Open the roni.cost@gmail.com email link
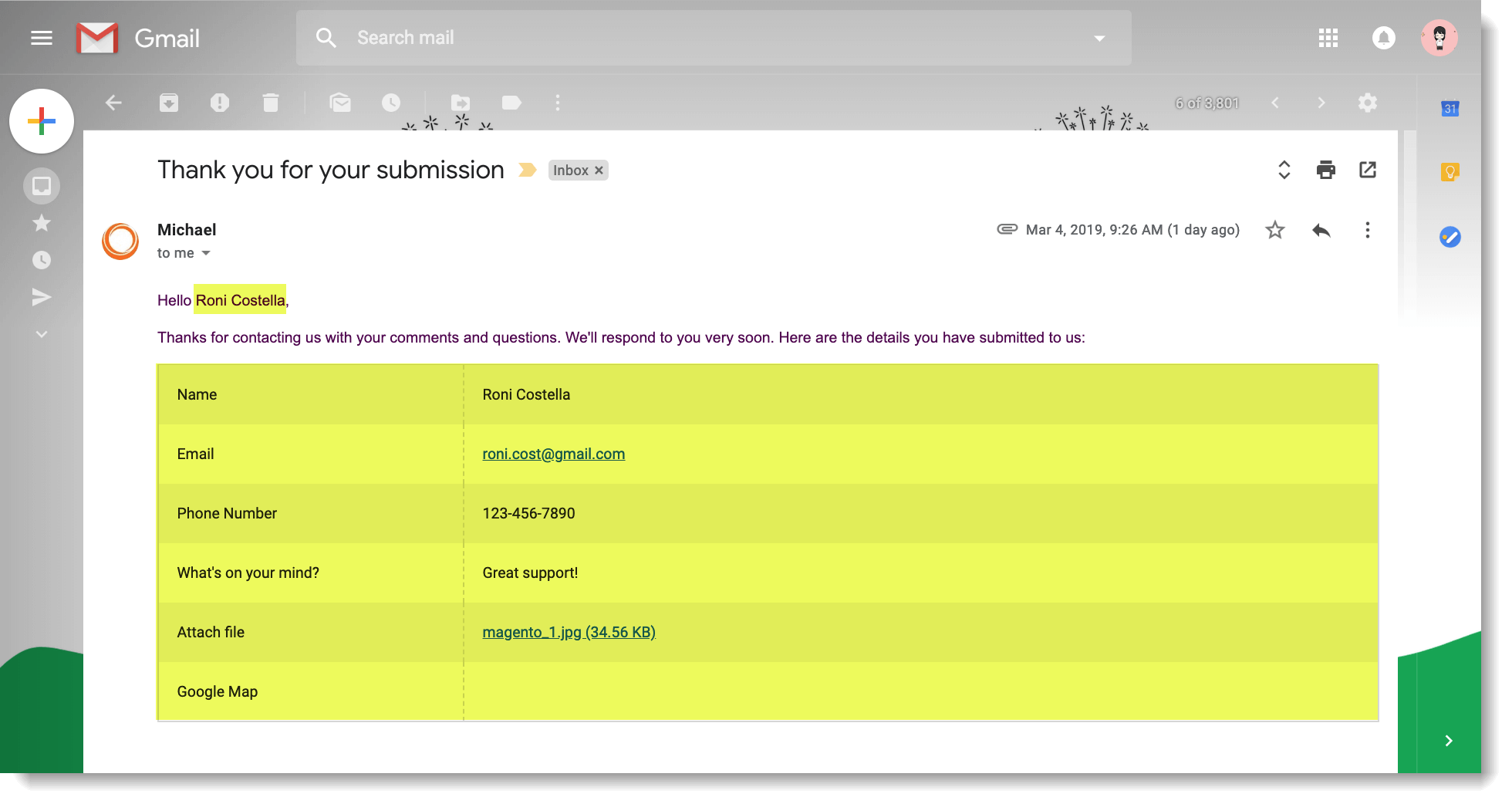 [553, 454]
